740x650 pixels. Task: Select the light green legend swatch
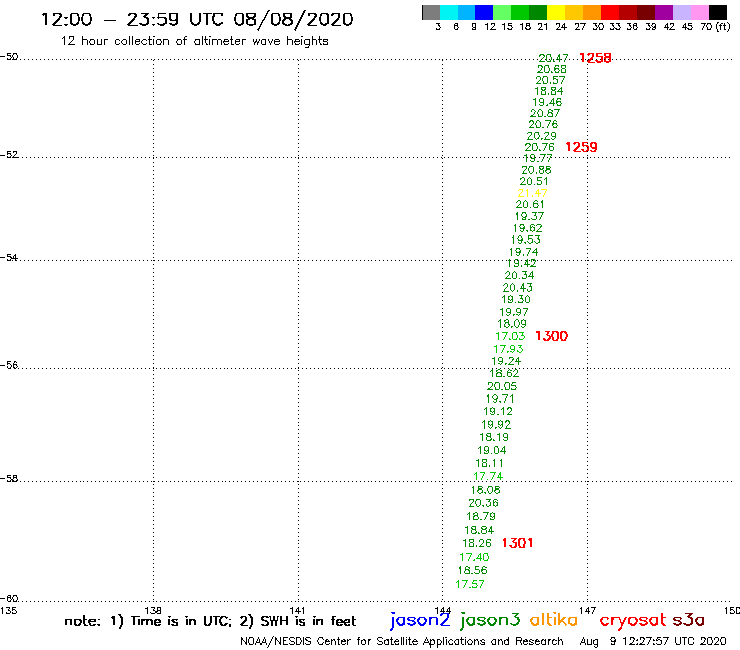[x=502, y=12]
